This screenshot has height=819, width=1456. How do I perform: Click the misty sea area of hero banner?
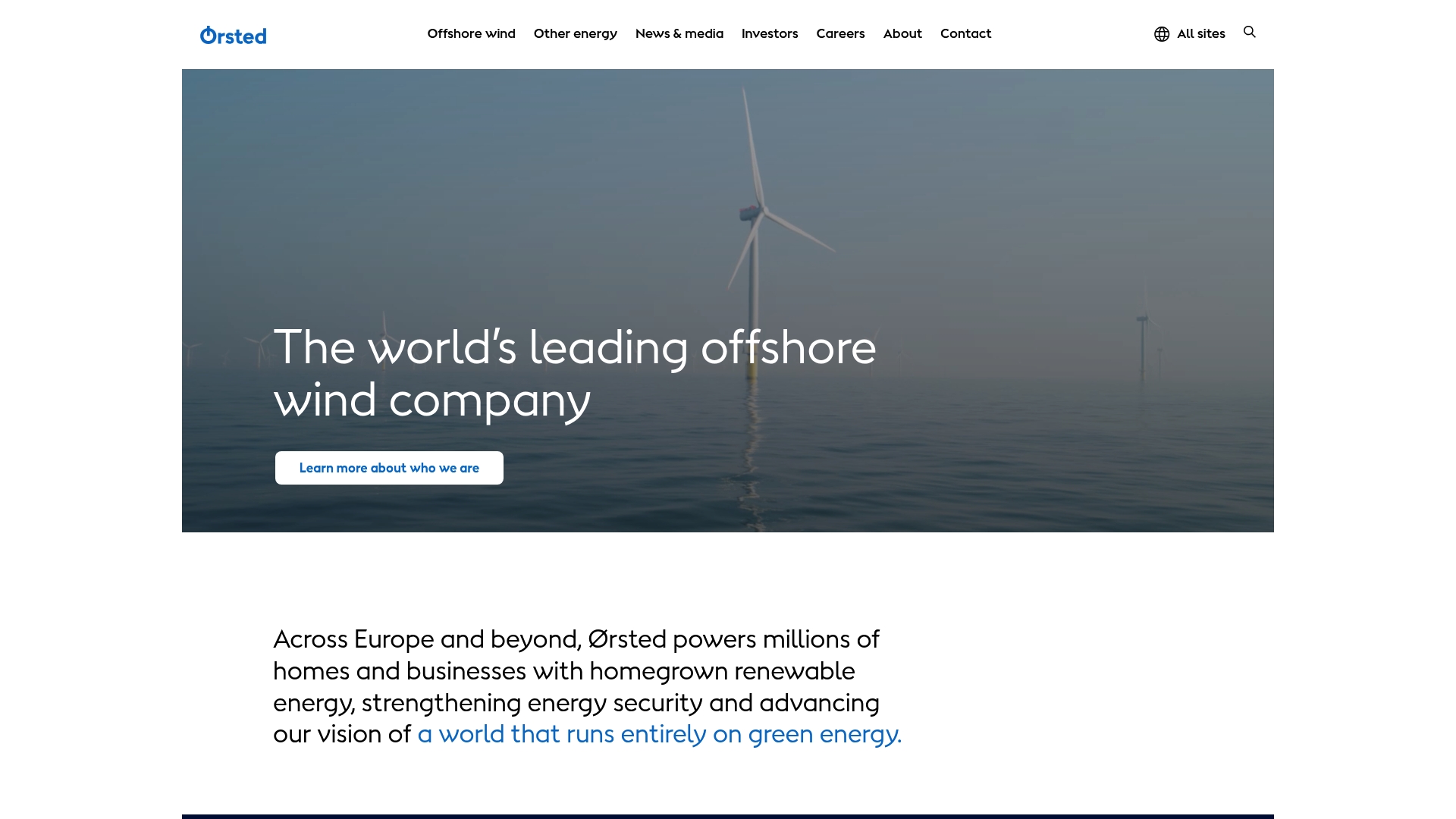(x=986, y=455)
